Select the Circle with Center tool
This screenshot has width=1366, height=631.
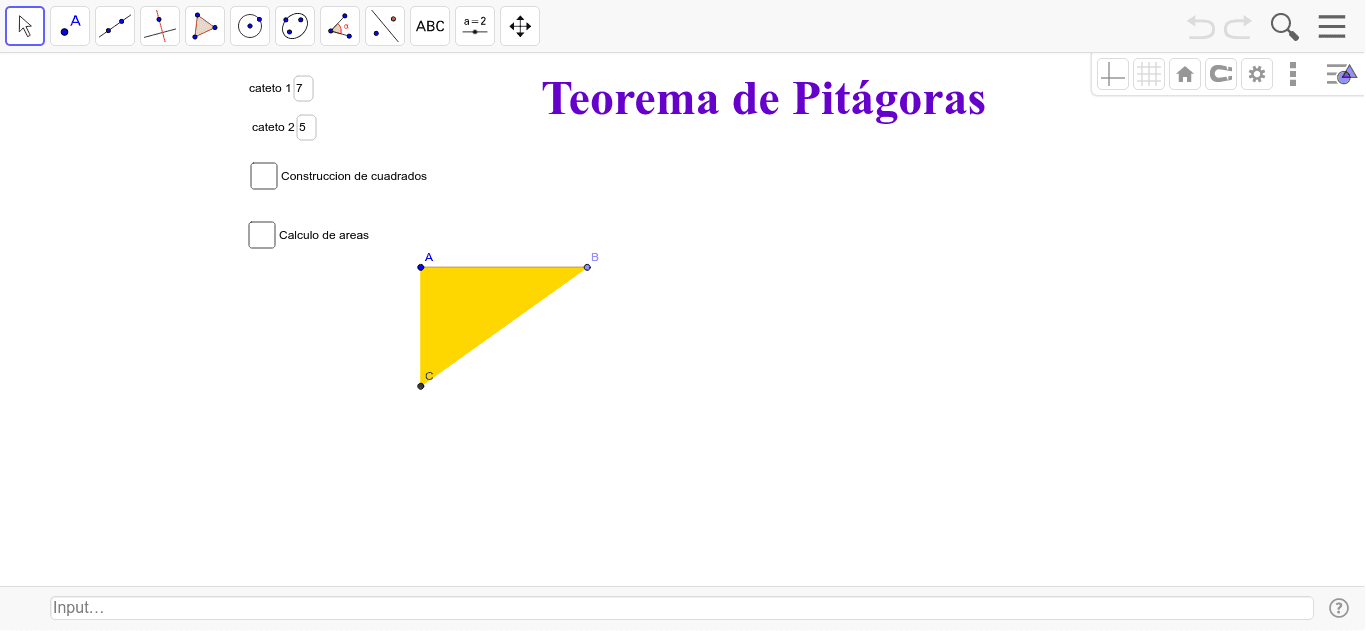click(x=250, y=26)
